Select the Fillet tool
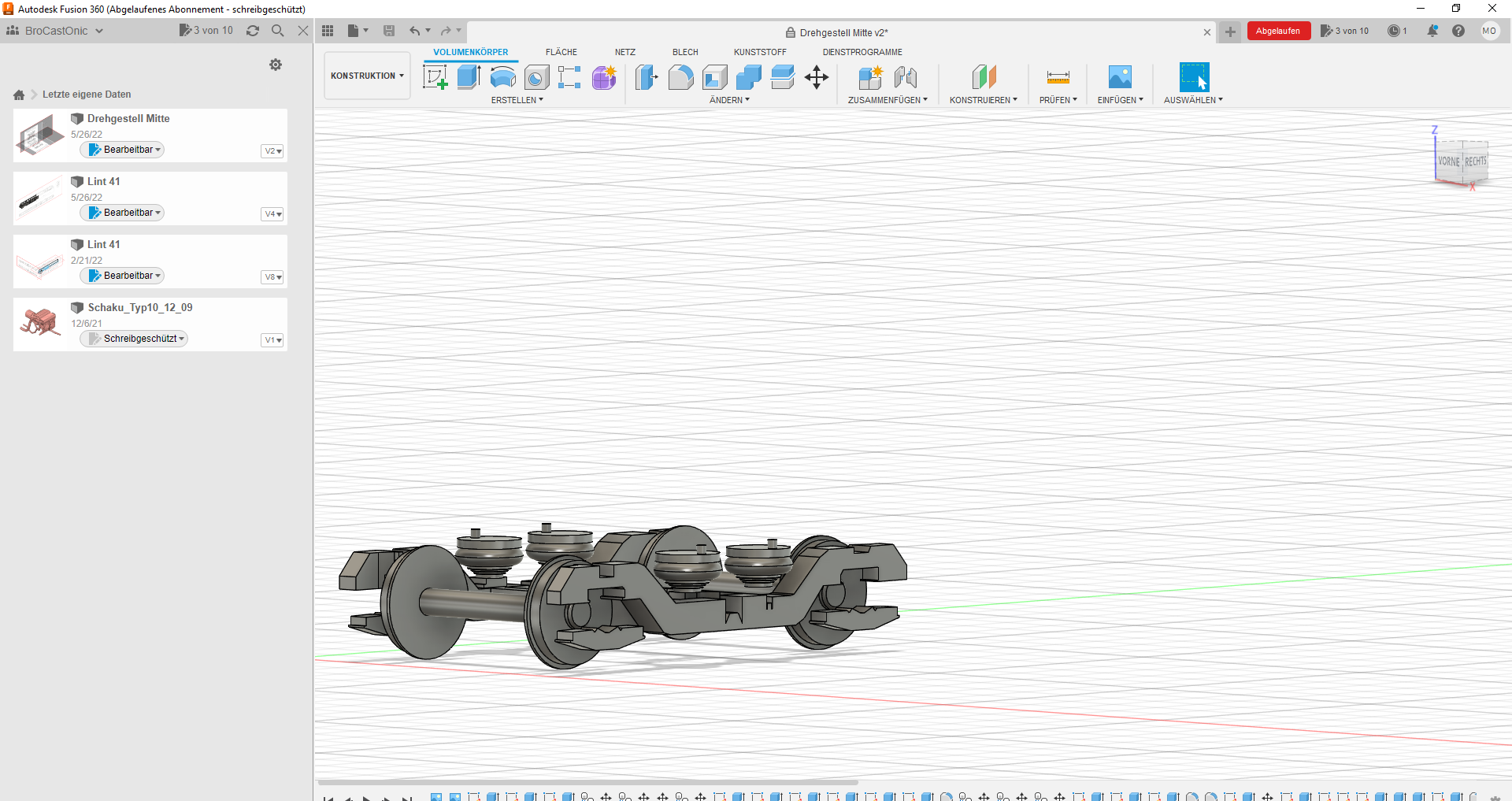 pyautogui.click(x=681, y=77)
